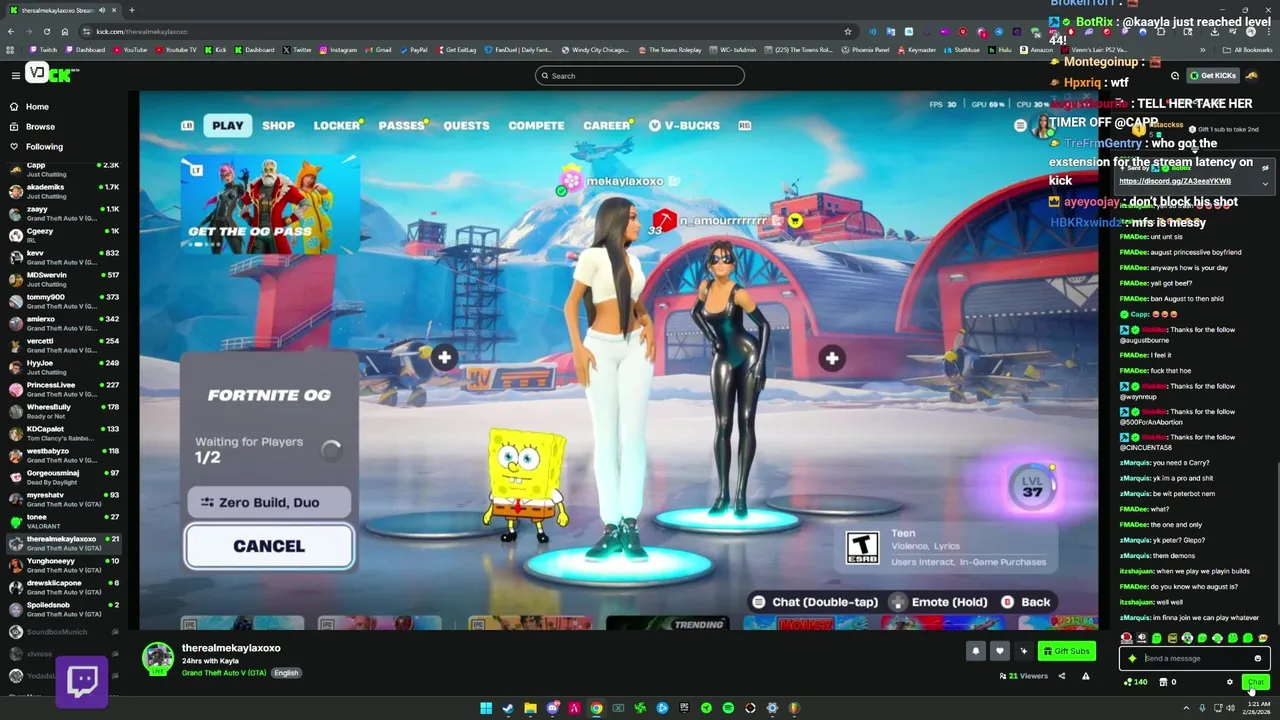Click the Get KICKs button
The width and height of the screenshot is (1280, 720).
[x=1214, y=76]
